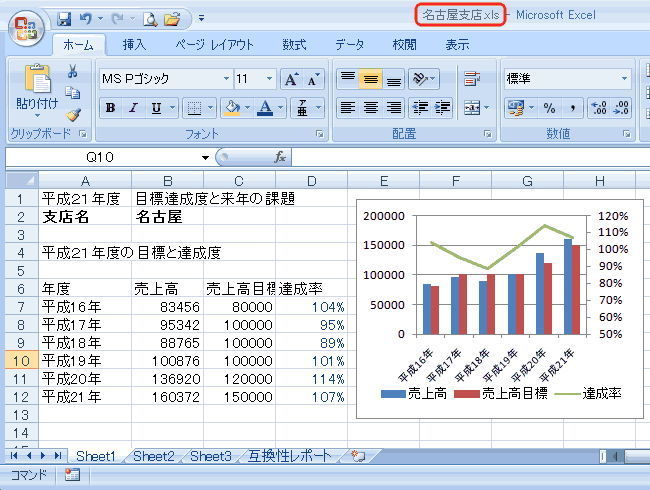
Task: Expand font color dropdown arrow
Action: pyautogui.click(x=281, y=109)
